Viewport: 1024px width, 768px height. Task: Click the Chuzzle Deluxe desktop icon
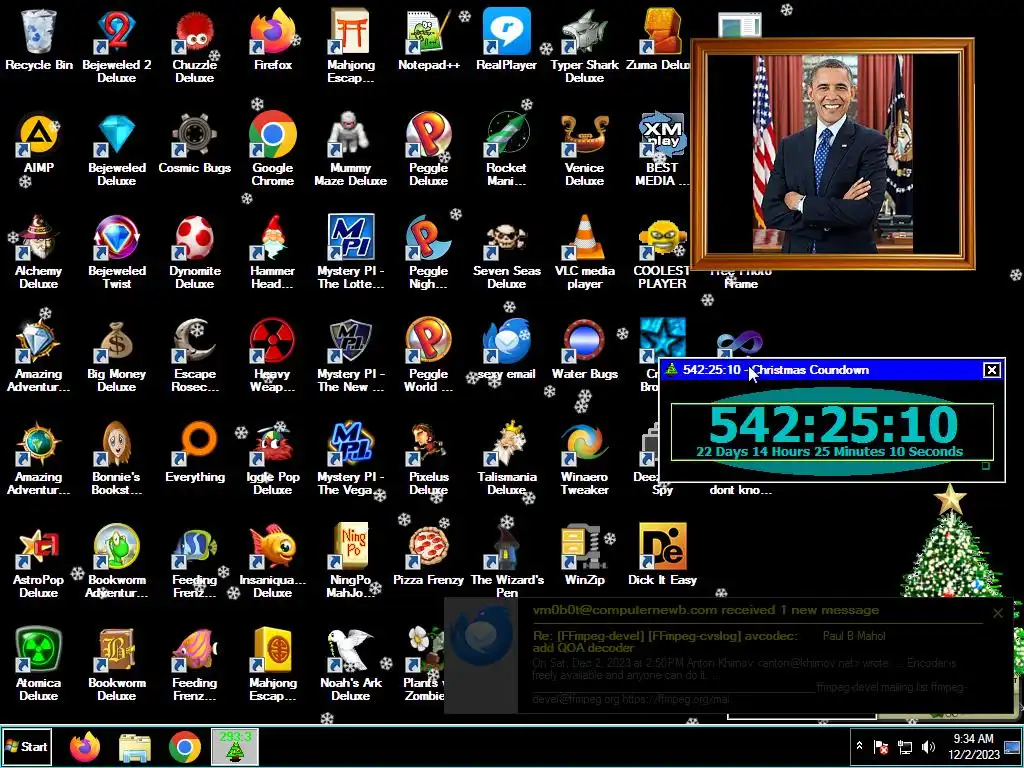(x=195, y=44)
